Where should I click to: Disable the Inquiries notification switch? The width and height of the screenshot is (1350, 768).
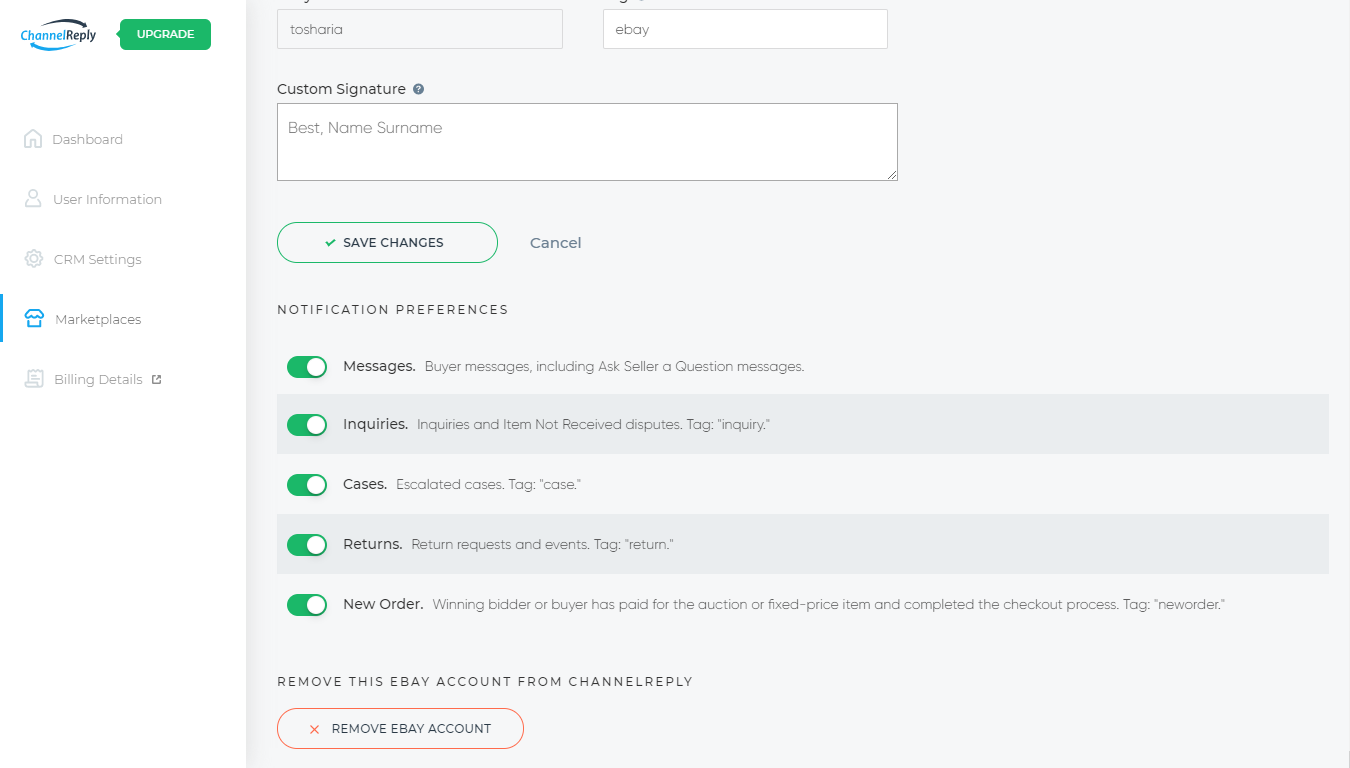point(307,425)
